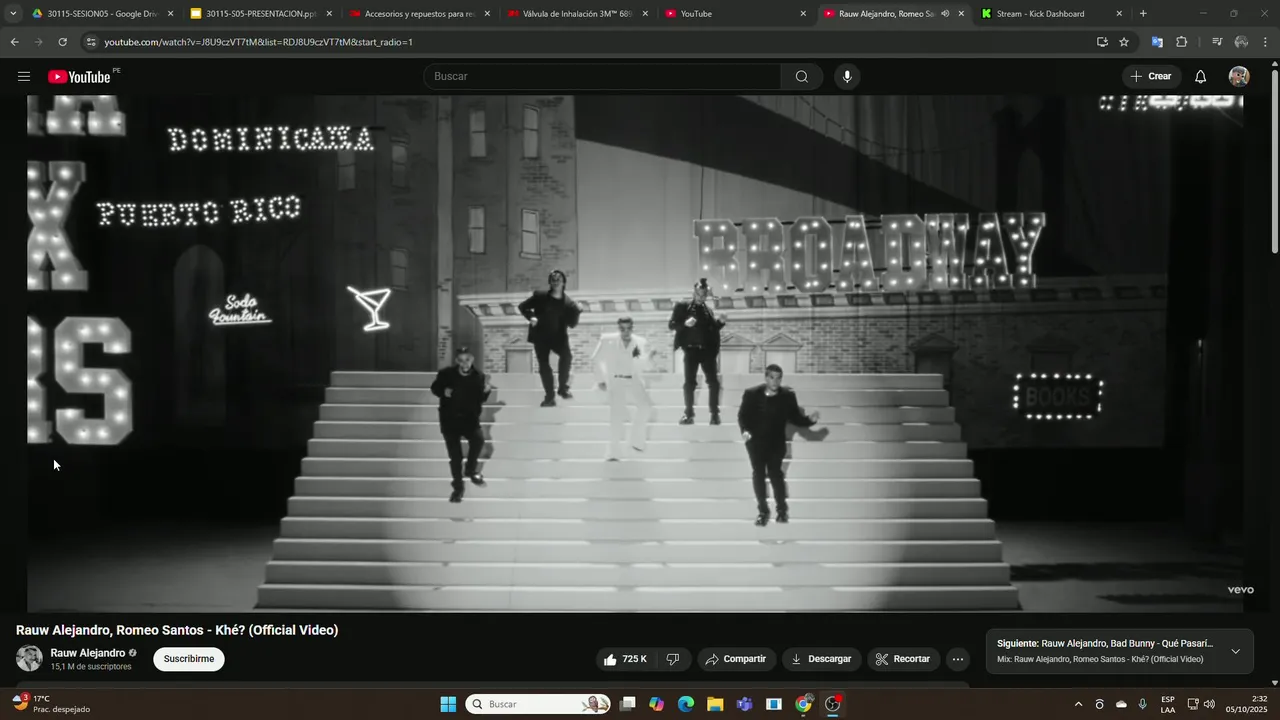Open more actions three-dot menu
Viewport: 1280px width, 720px height.
pyautogui.click(x=958, y=659)
